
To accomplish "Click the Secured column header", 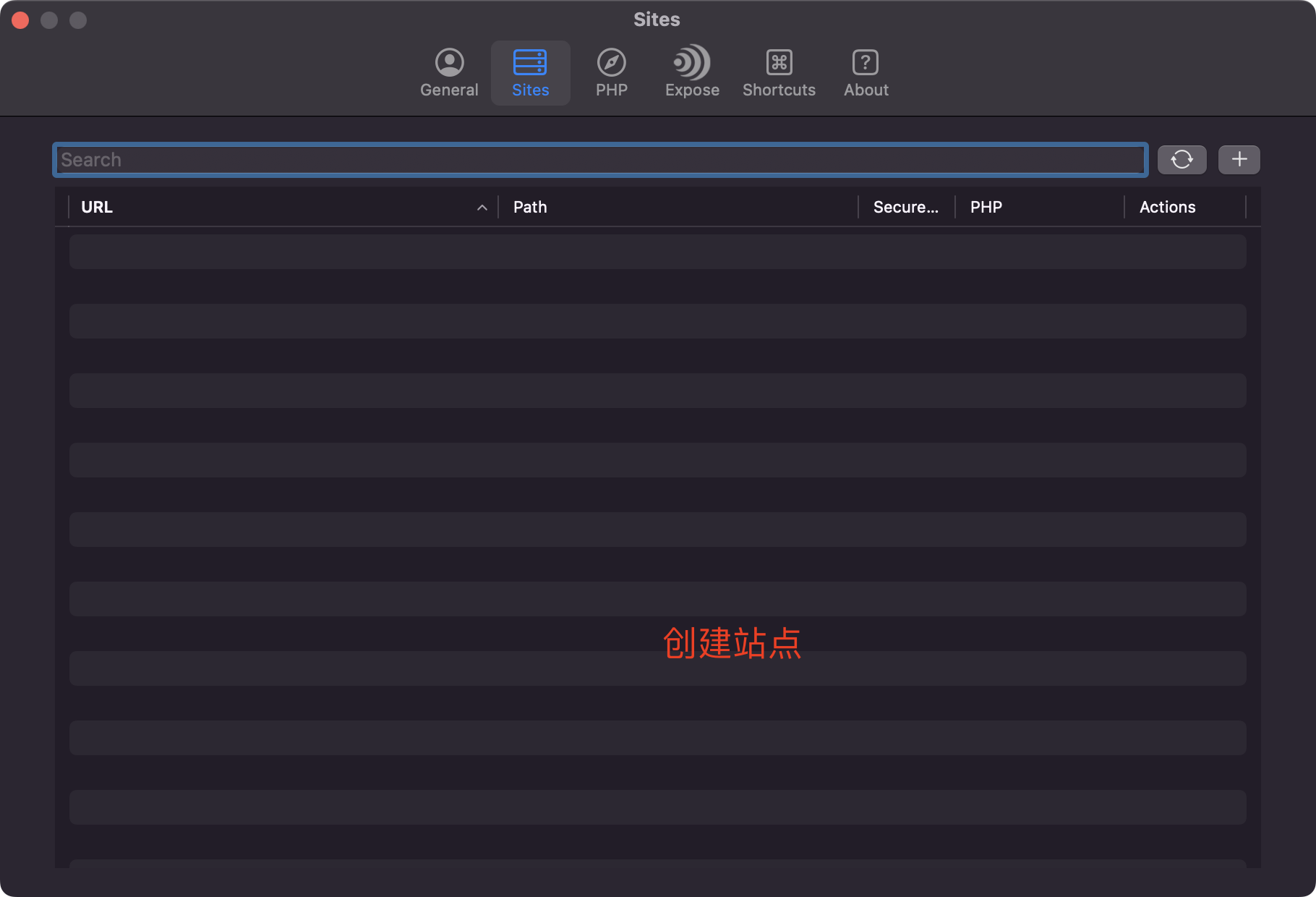I will (905, 207).
